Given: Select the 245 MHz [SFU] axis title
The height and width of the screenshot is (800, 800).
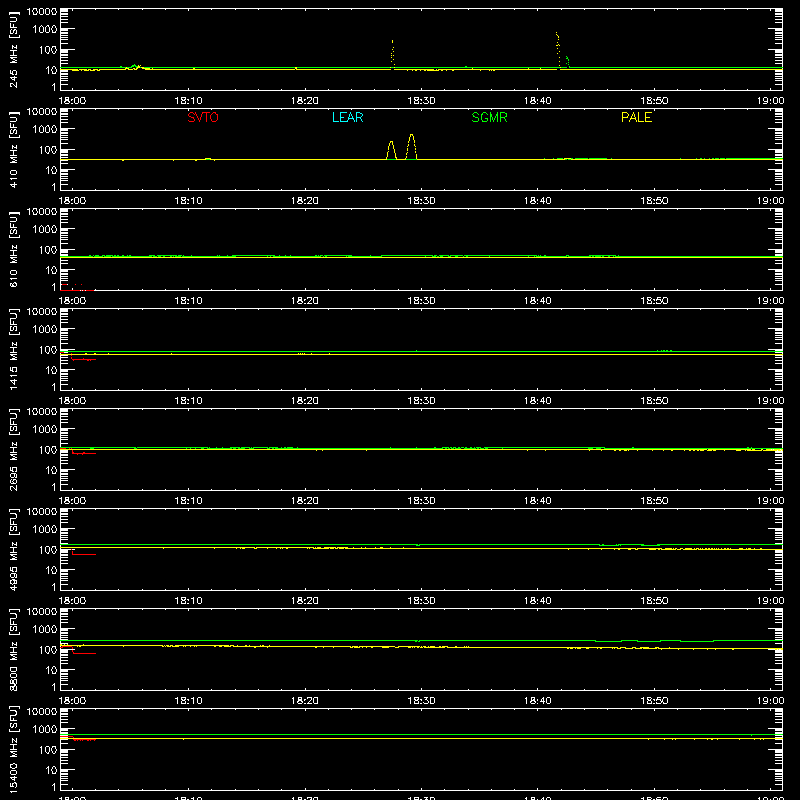Looking at the screenshot, I should click(13, 49).
